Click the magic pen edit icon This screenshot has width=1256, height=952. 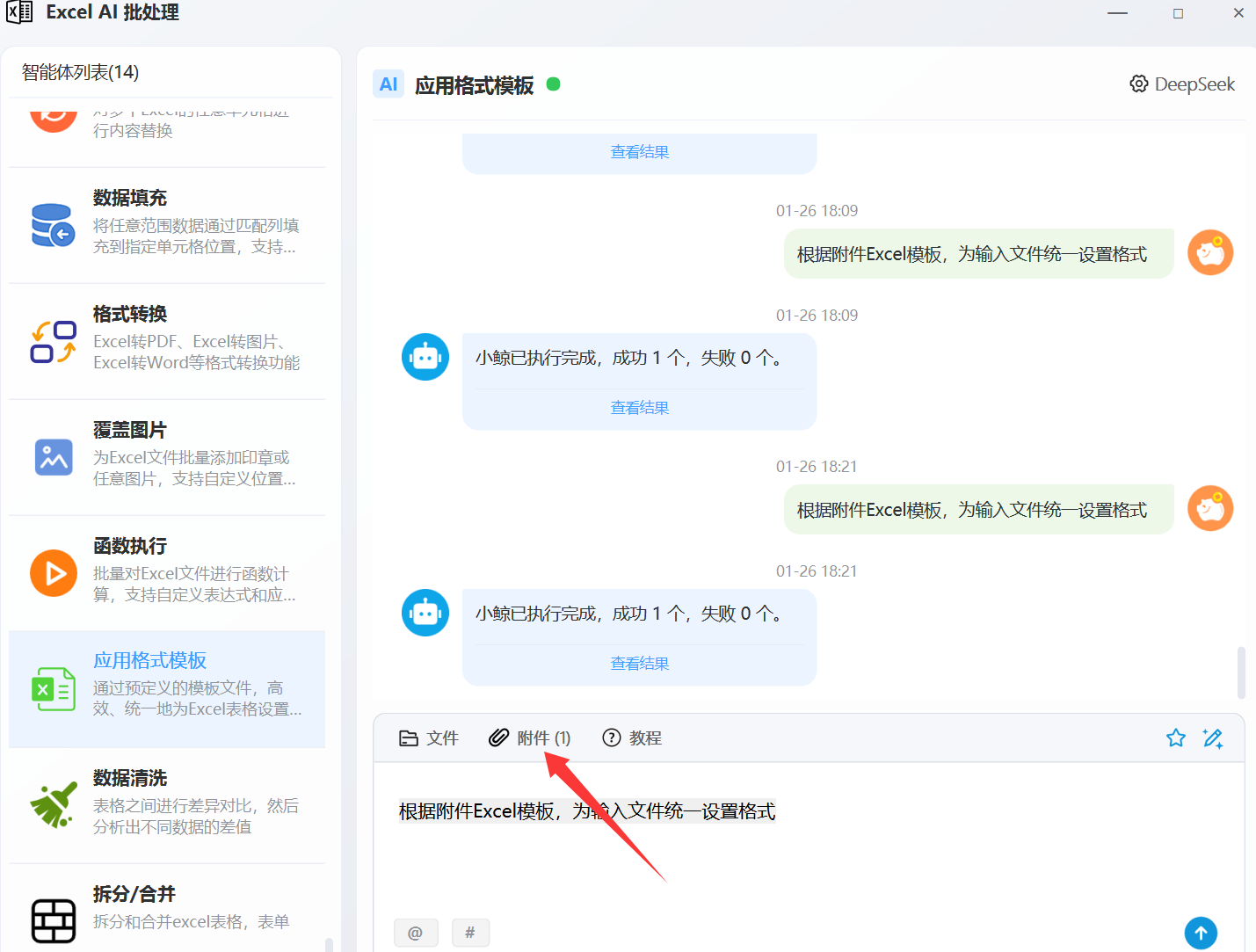(x=1213, y=738)
